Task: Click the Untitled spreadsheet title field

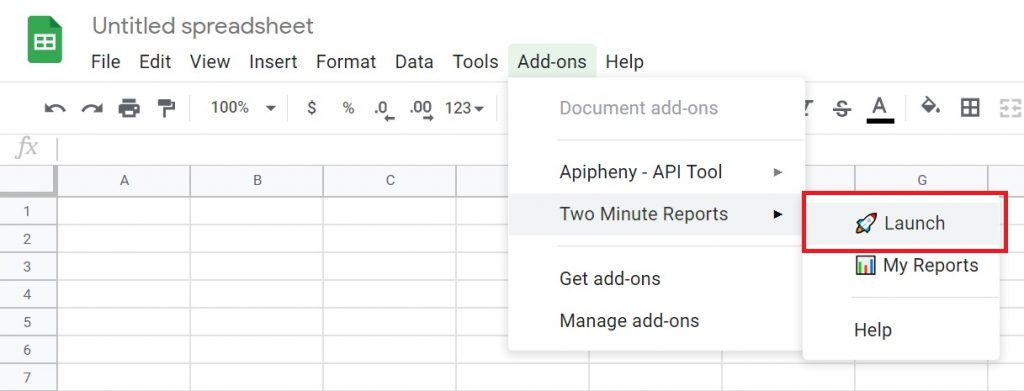Action: pos(202,26)
